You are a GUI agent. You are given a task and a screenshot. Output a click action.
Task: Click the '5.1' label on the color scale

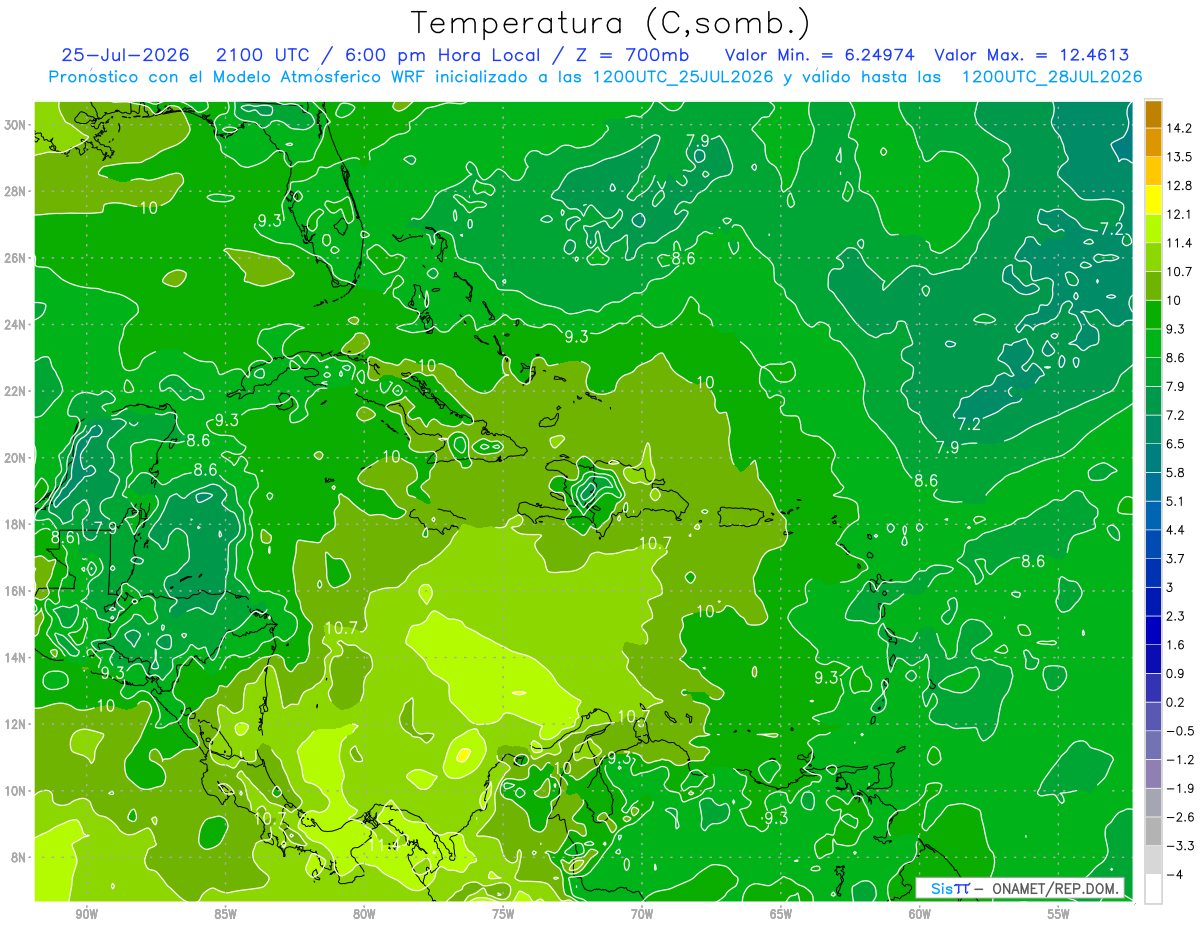(1177, 501)
